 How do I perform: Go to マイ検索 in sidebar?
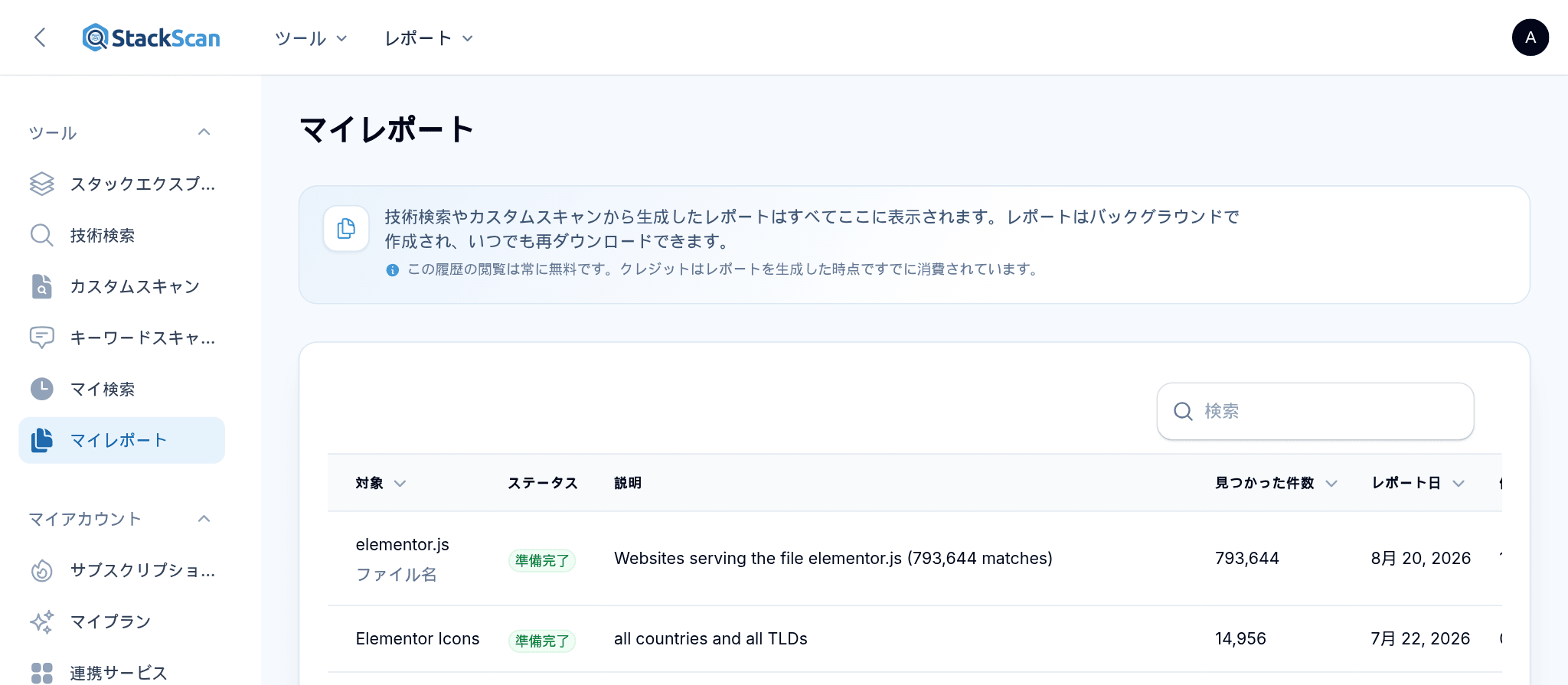point(122,389)
